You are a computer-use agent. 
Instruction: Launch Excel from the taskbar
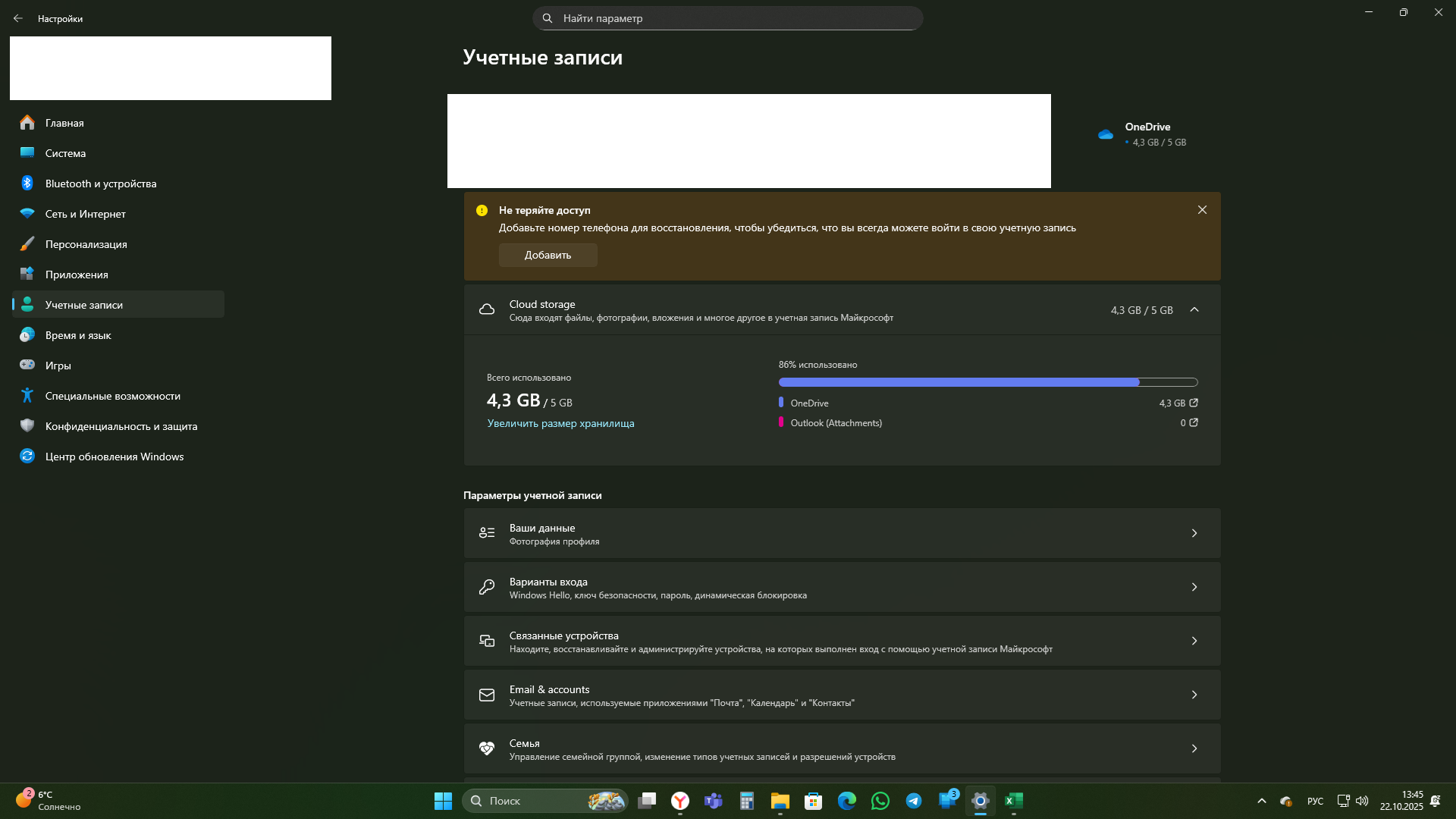(x=1014, y=801)
